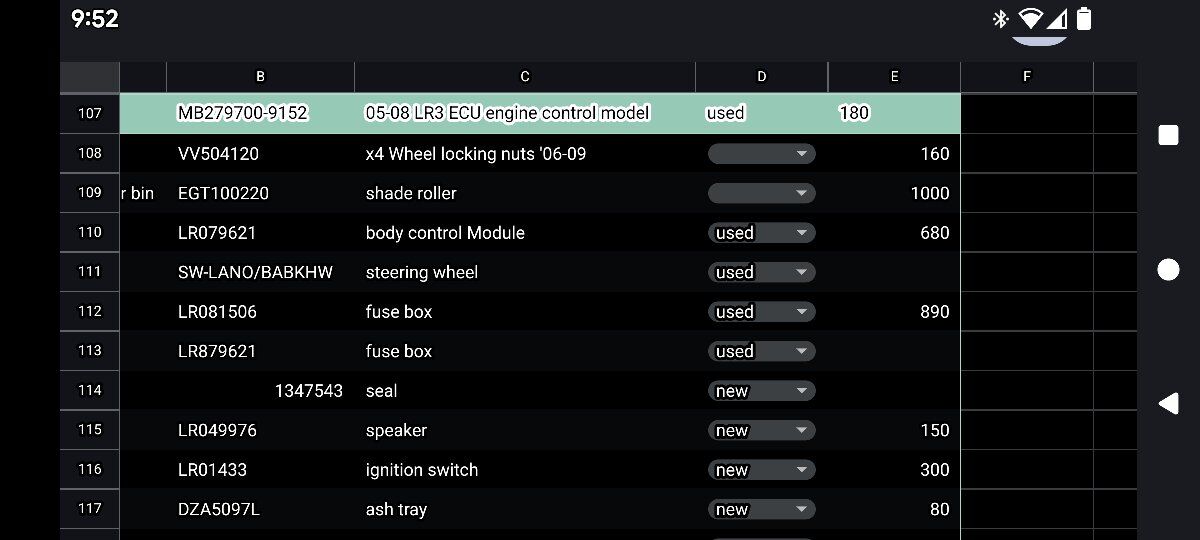Click row 114 number header
Screen dimensions: 1200x540
[x=90, y=391]
